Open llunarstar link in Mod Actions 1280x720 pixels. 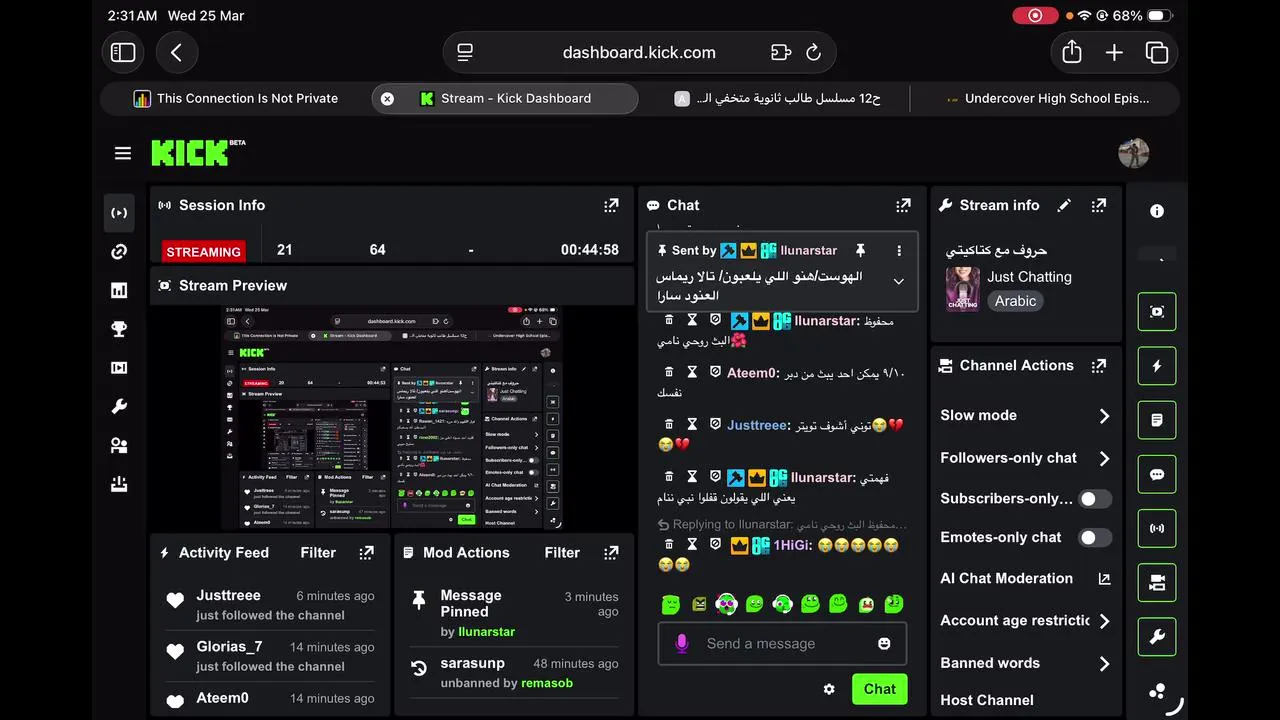pos(486,632)
